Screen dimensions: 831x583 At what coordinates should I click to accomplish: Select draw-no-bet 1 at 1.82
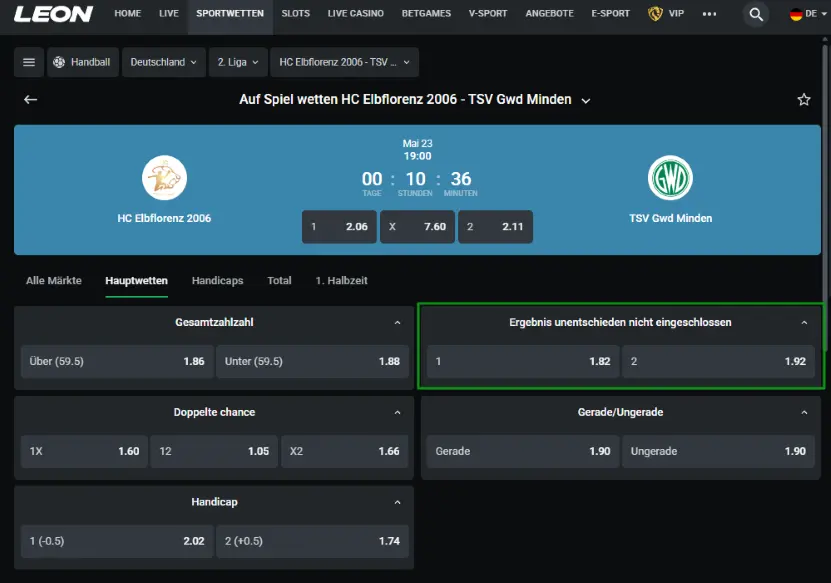pyautogui.click(x=523, y=361)
